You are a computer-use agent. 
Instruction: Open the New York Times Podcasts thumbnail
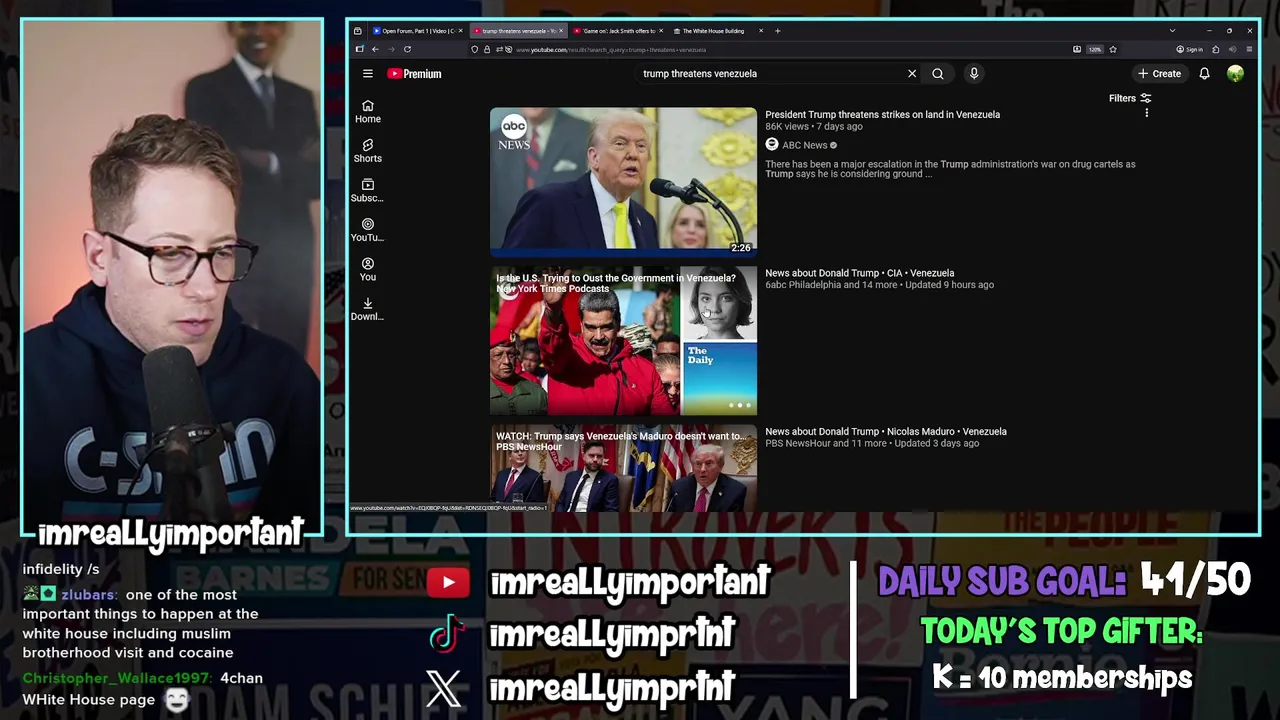click(623, 340)
